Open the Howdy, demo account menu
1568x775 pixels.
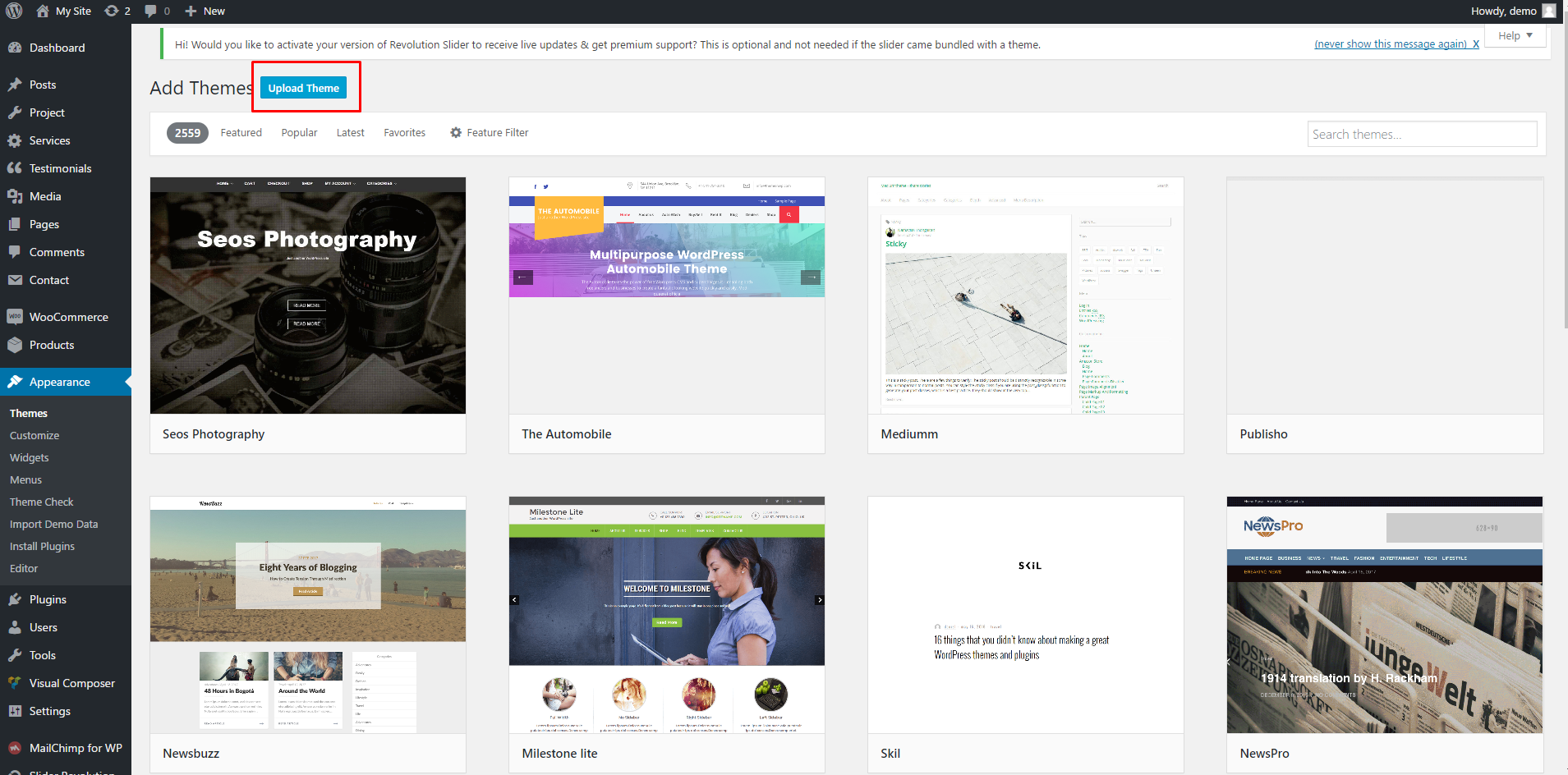pyautogui.click(x=1513, y=11)
